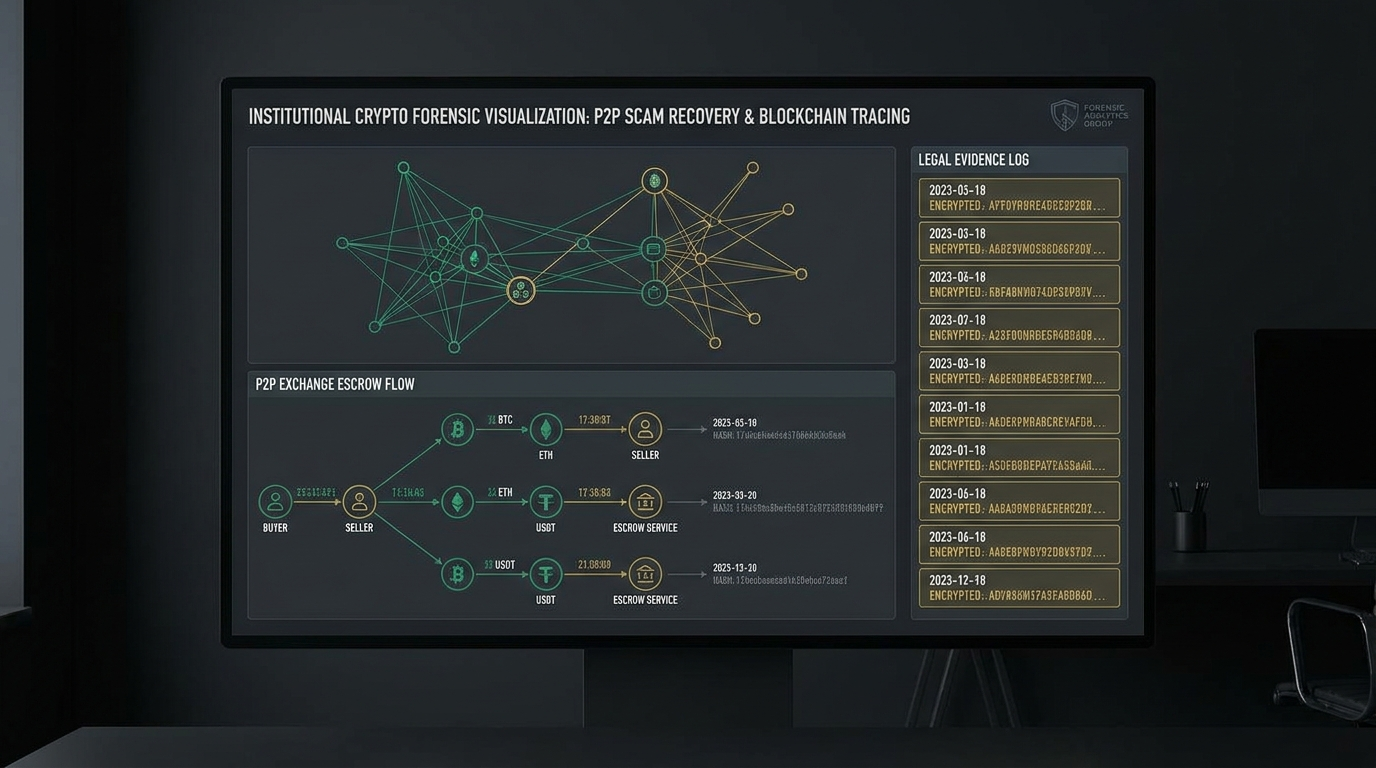Viewport: 1376px width, 768px height.
Task: Click the Forensic Analytics Group shield logo
Action: (x=1065, y=114)
